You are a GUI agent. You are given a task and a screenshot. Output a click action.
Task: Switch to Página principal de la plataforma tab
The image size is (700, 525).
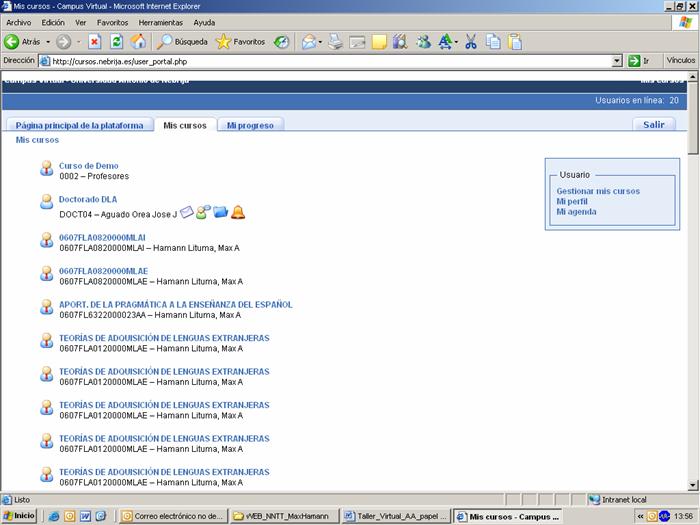click(x=79, y=125)
